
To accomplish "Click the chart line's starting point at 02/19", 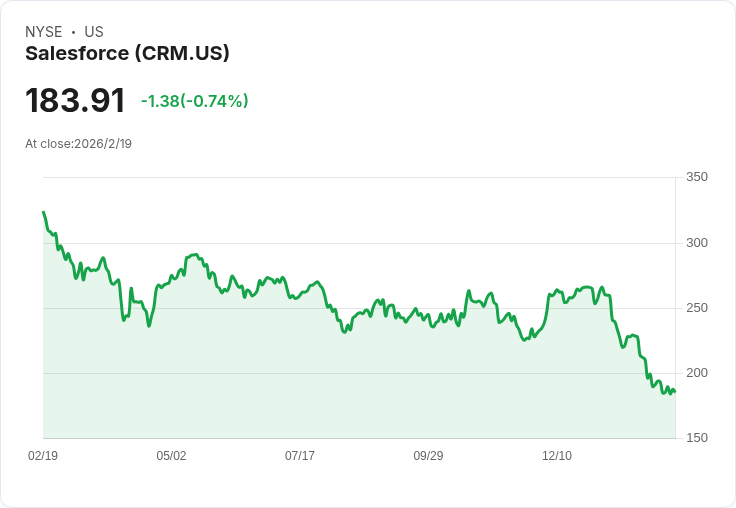I will tap(44, 212).
